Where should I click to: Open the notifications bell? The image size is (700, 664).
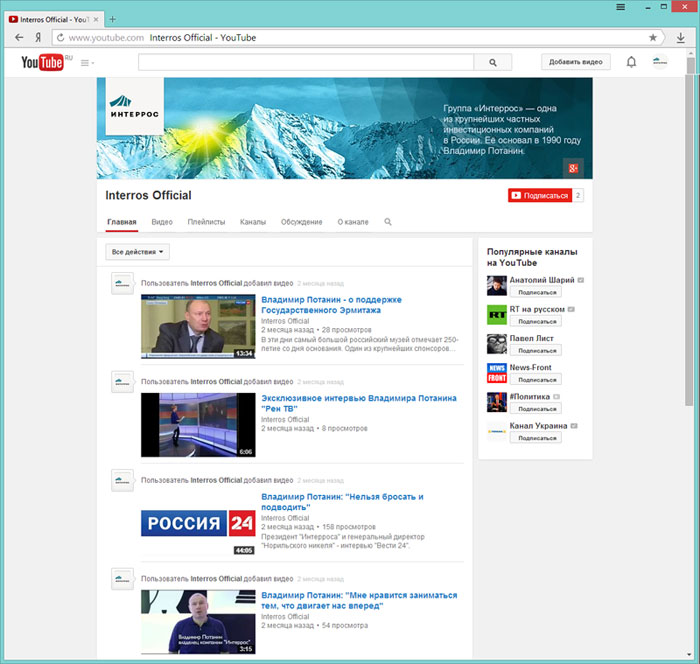tap(631, 62)
